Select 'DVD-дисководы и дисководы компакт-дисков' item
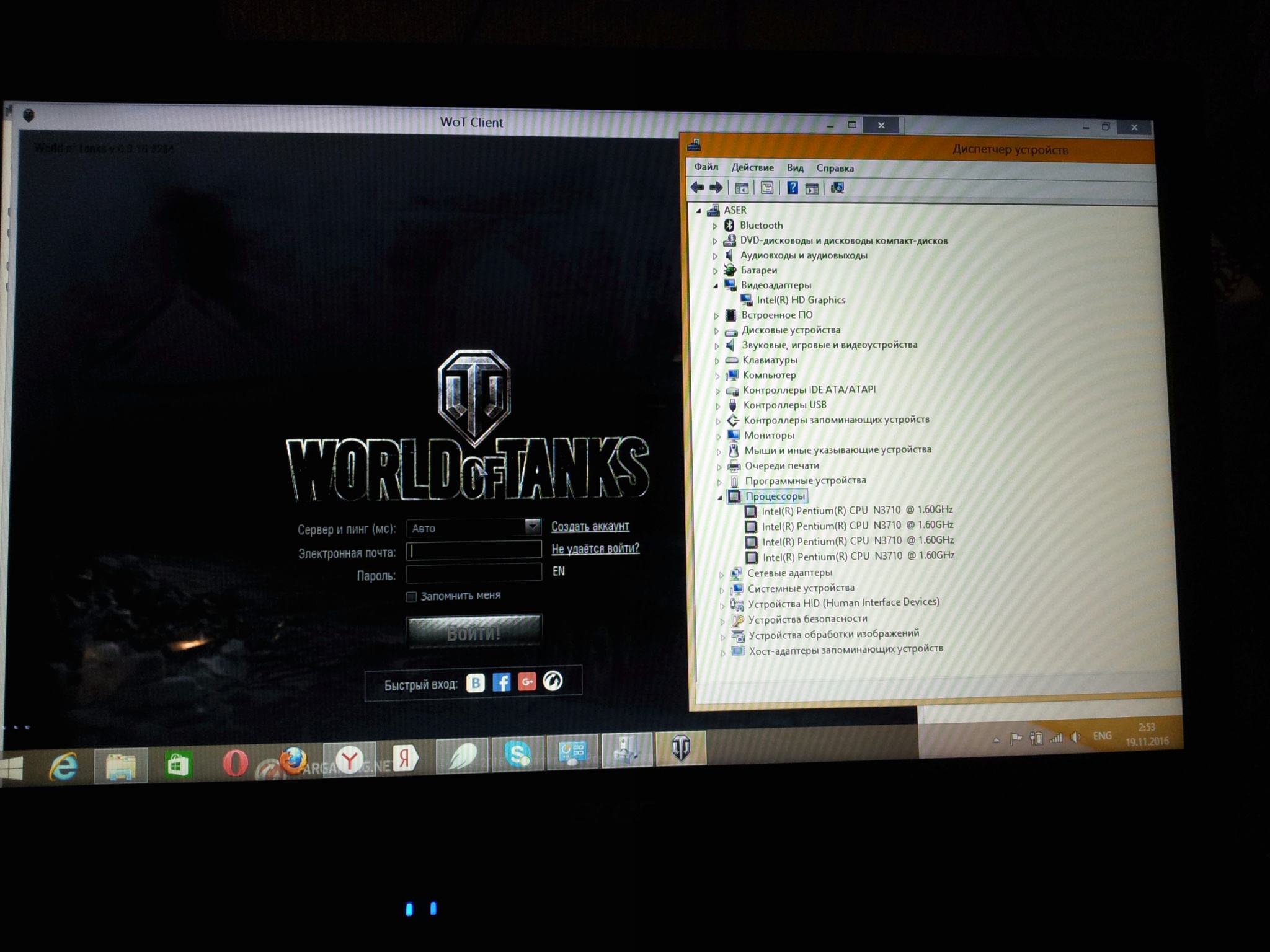 click(843, 240)
